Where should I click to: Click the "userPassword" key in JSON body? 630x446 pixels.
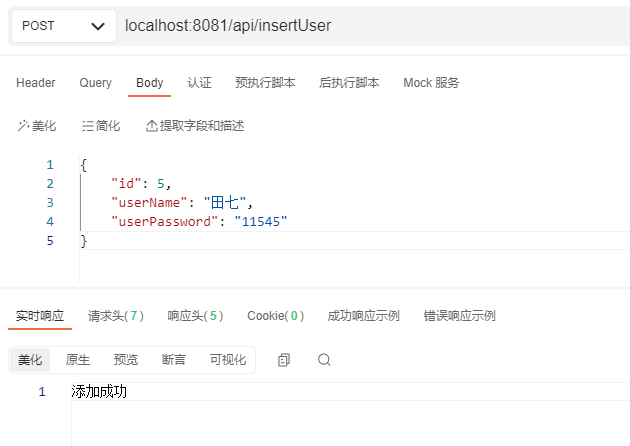click(x=165, y=221)
